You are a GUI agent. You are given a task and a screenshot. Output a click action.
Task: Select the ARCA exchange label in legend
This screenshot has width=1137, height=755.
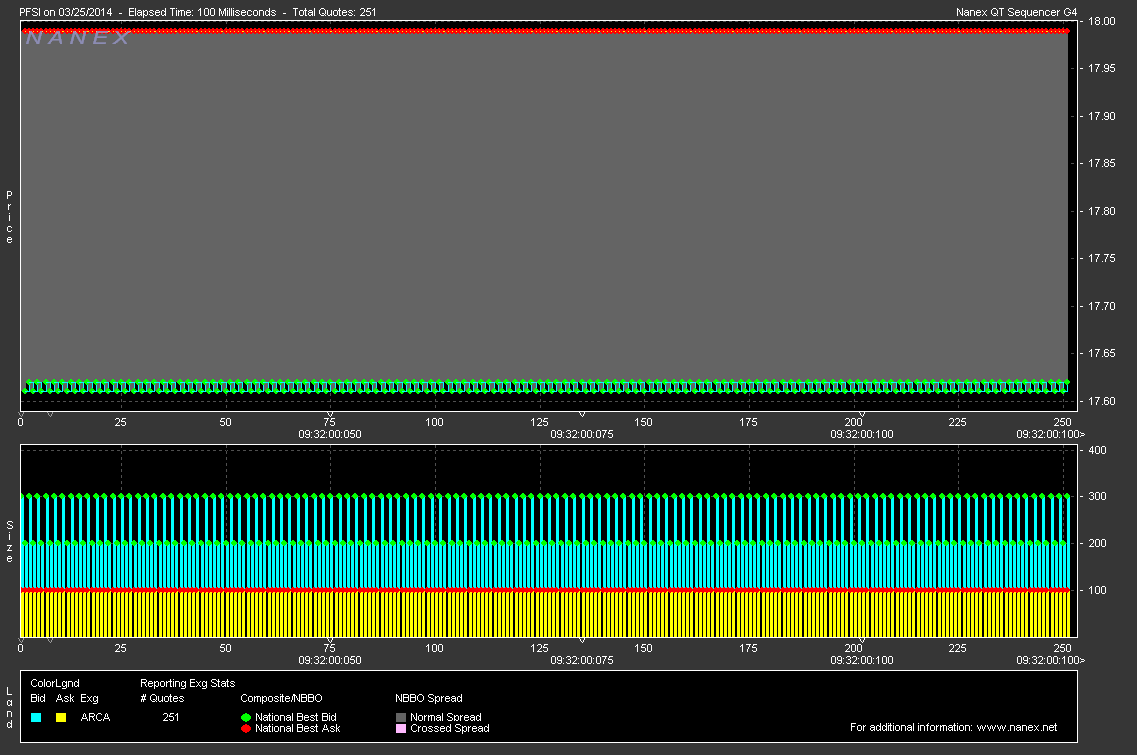pos(95,717)
